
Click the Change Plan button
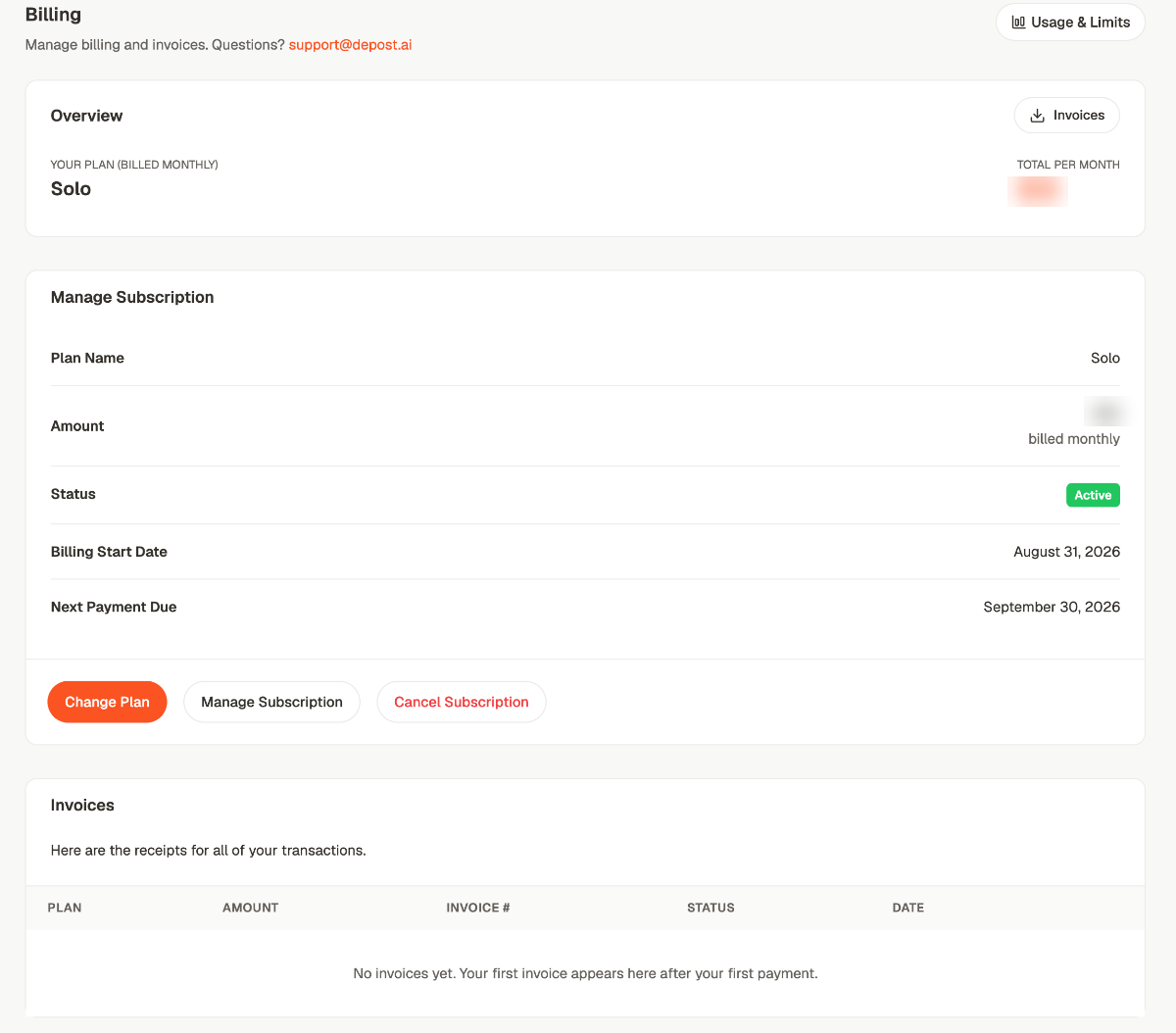click(x=107, y=702)
